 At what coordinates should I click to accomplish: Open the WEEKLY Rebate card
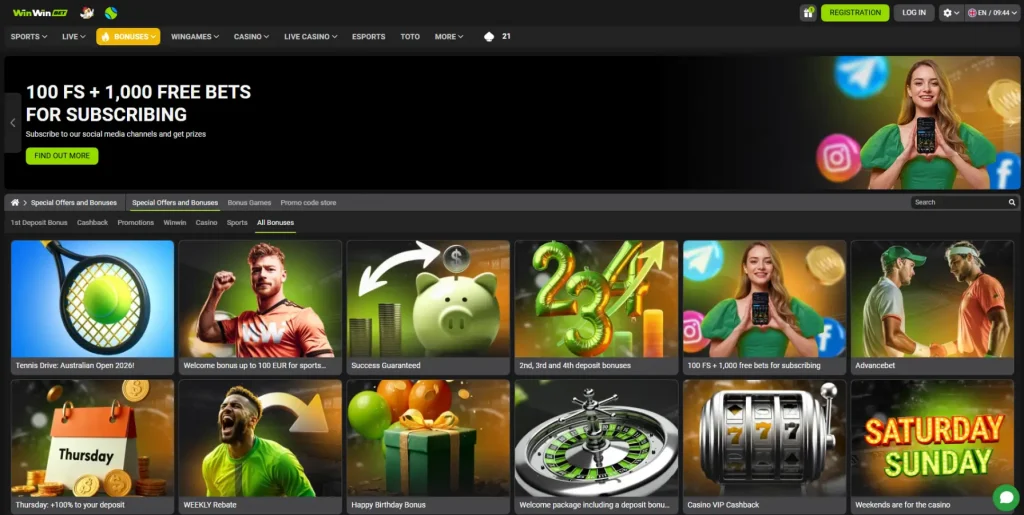pos(260,446)
